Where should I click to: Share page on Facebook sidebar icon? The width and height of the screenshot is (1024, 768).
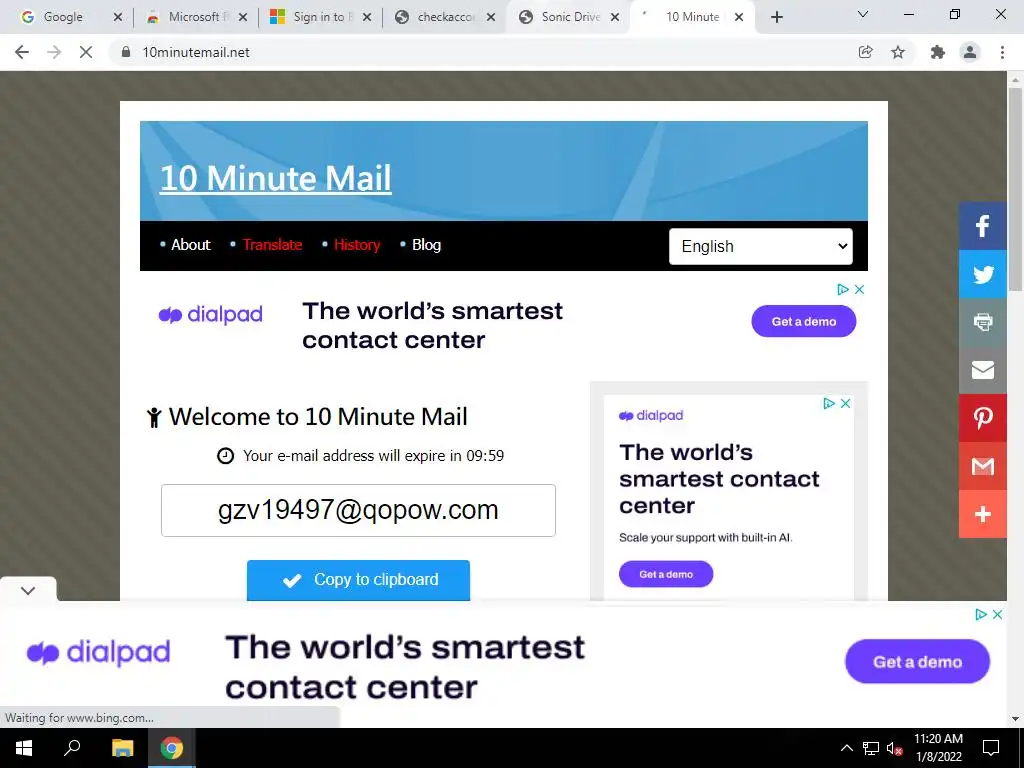(x=983, y=226)
